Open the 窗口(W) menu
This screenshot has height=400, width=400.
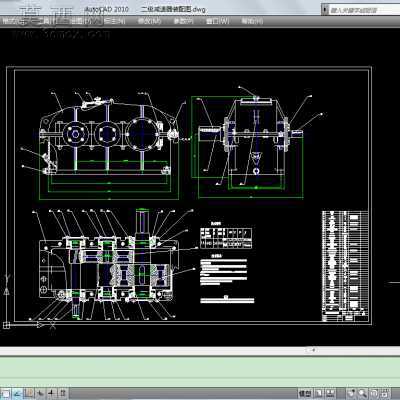(x=218, y=21)
